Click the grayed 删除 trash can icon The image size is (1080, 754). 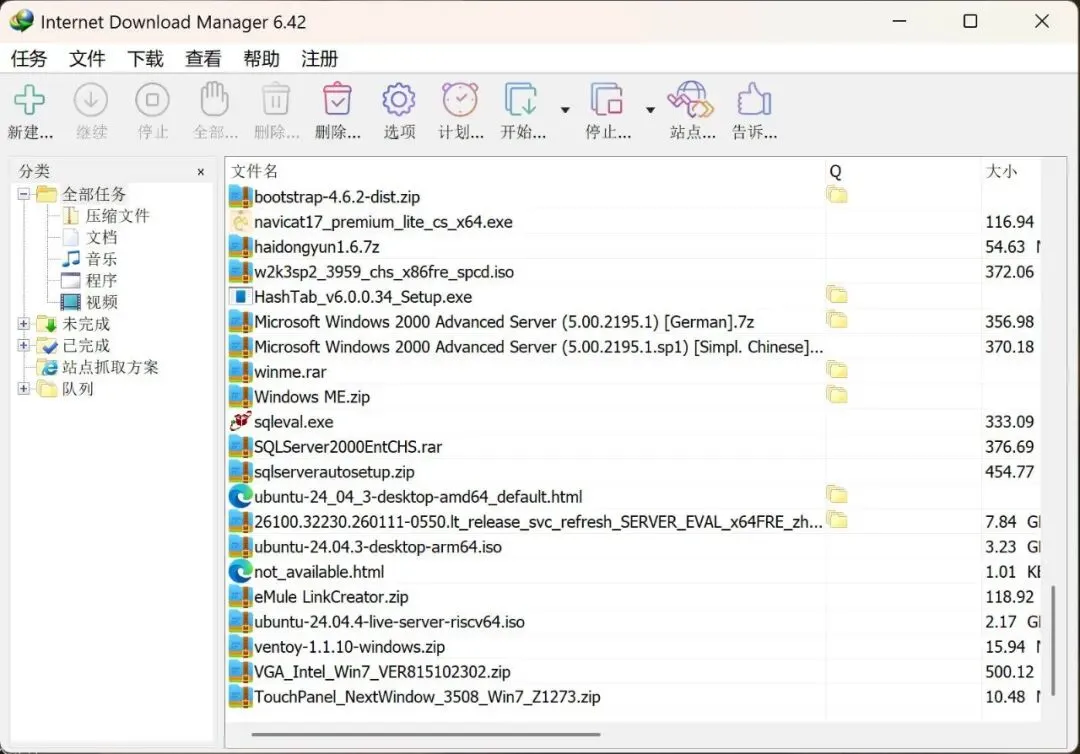[x=276, y=100]
